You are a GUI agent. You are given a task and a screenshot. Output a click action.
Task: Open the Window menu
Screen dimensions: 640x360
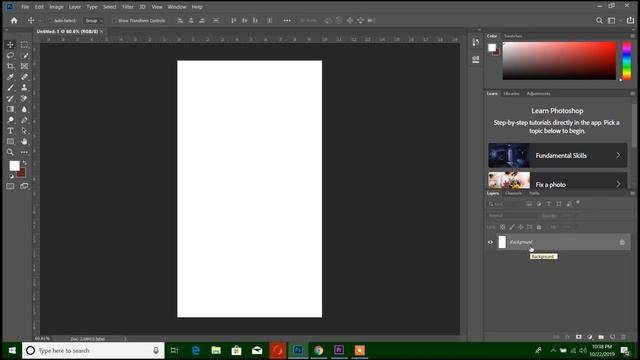[x=177, y=7]
